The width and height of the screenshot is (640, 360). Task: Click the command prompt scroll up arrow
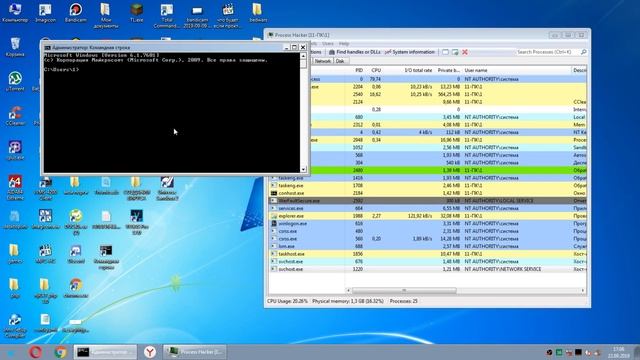(303, 56)
